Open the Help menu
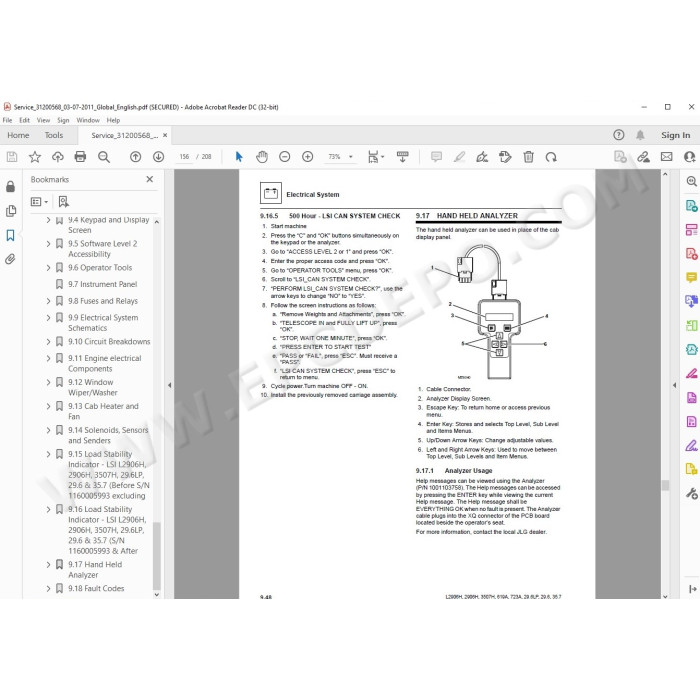Screen dimensions: 700x700 [x=113, y=120]
